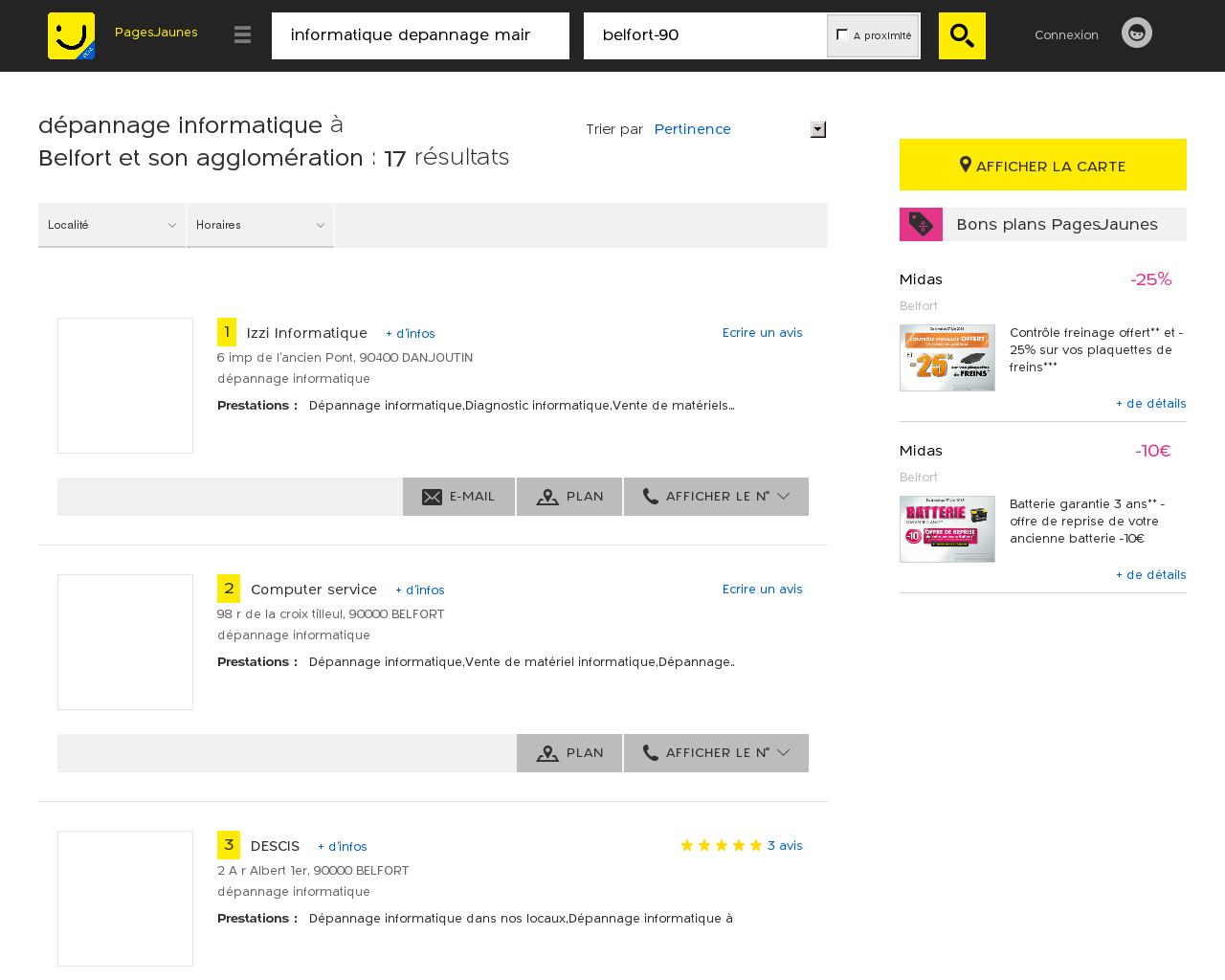
Task: Click result number 3 badge
Action: pos(229,845)
